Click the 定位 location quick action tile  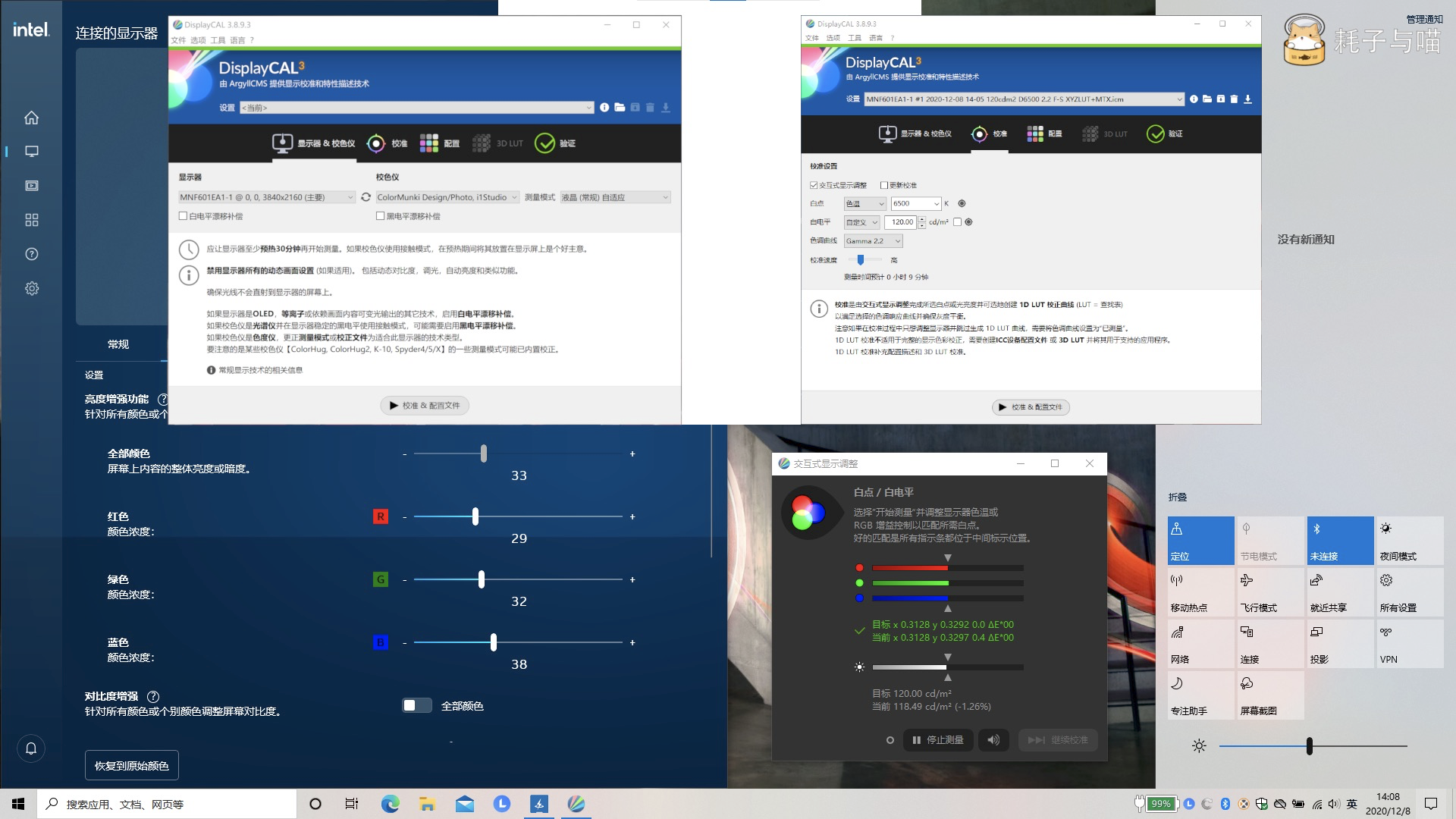tap(1201, 541)
